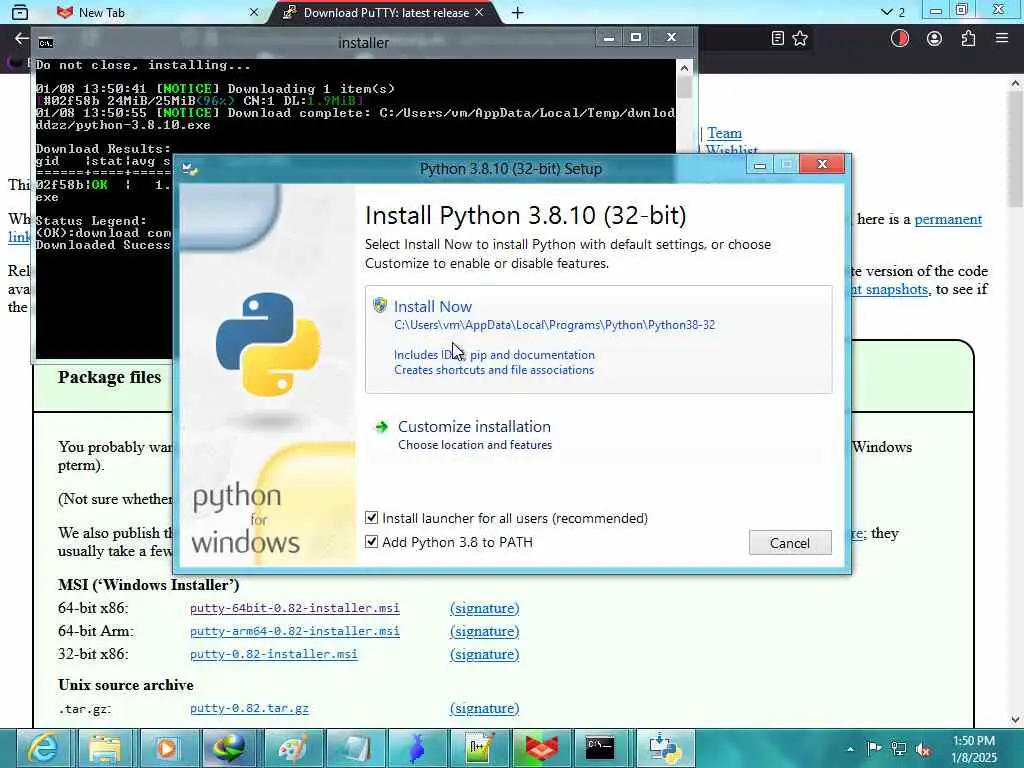Maximize the installer console window
The width and height of the screenshot is (1024, 768).
pos(635,37)
